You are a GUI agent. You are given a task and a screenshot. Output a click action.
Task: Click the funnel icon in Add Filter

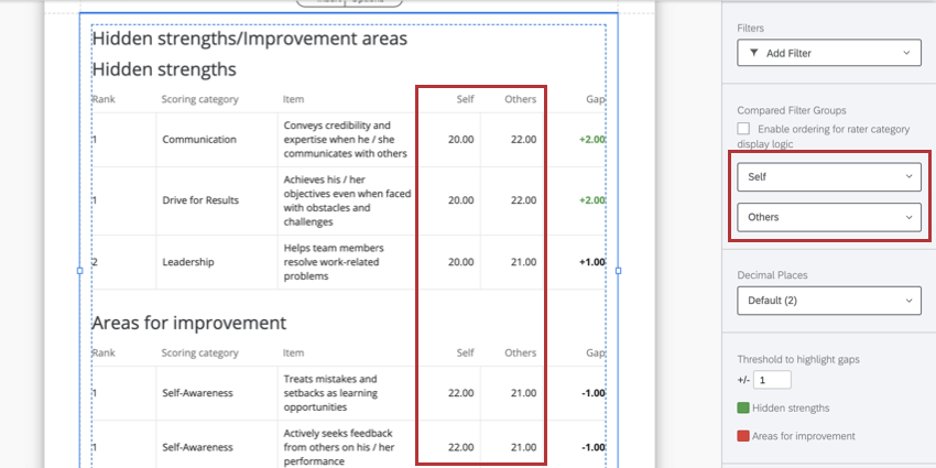pos(754,53)
